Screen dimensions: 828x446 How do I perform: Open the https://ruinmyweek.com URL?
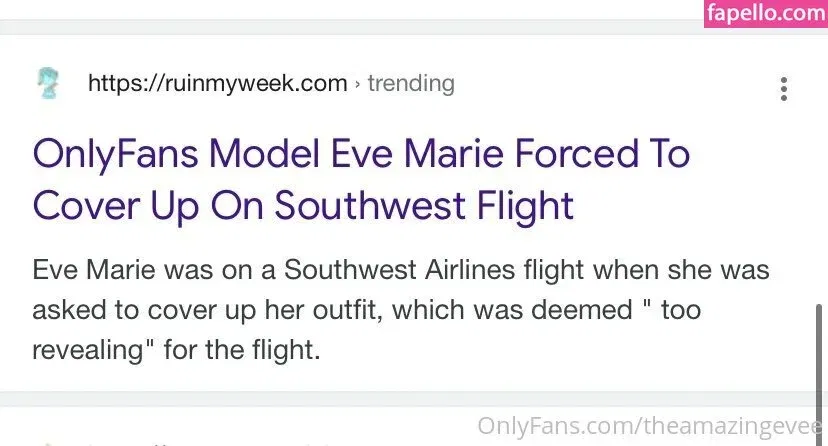pyautogui.click(x=217, y=83)
